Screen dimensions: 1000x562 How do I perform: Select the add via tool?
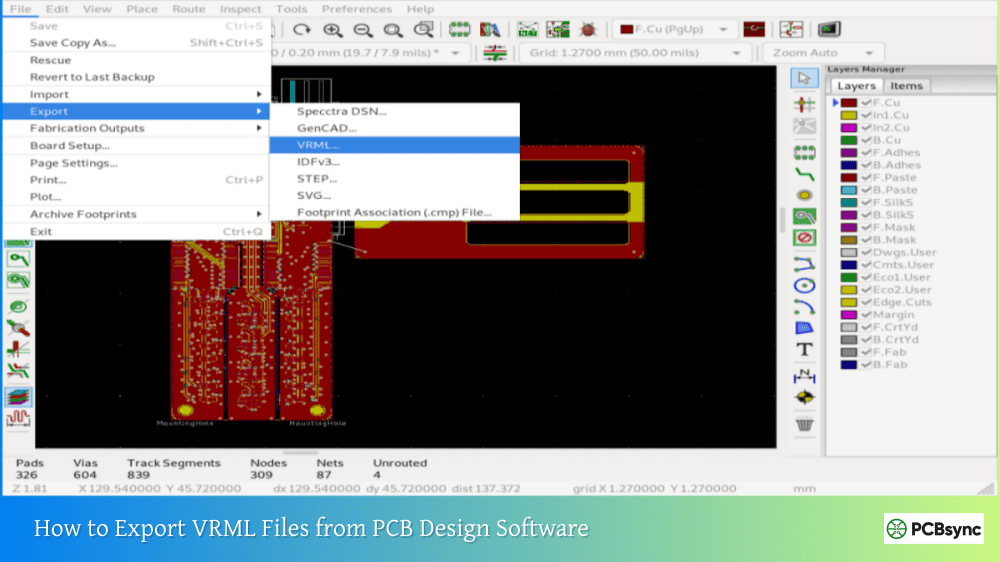(x=804, y=195)
